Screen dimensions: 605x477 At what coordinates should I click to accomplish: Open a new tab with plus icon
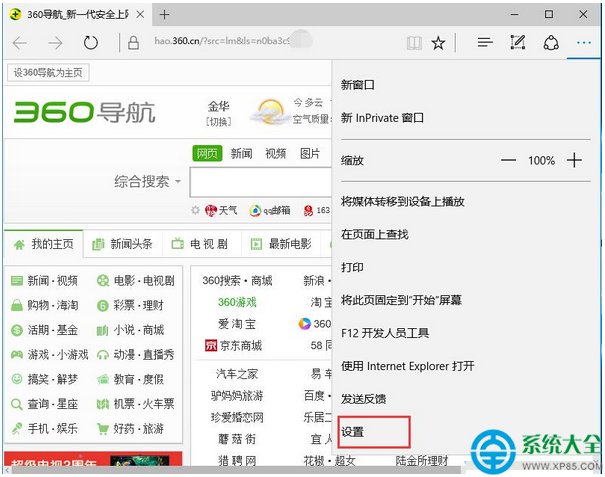164,15
